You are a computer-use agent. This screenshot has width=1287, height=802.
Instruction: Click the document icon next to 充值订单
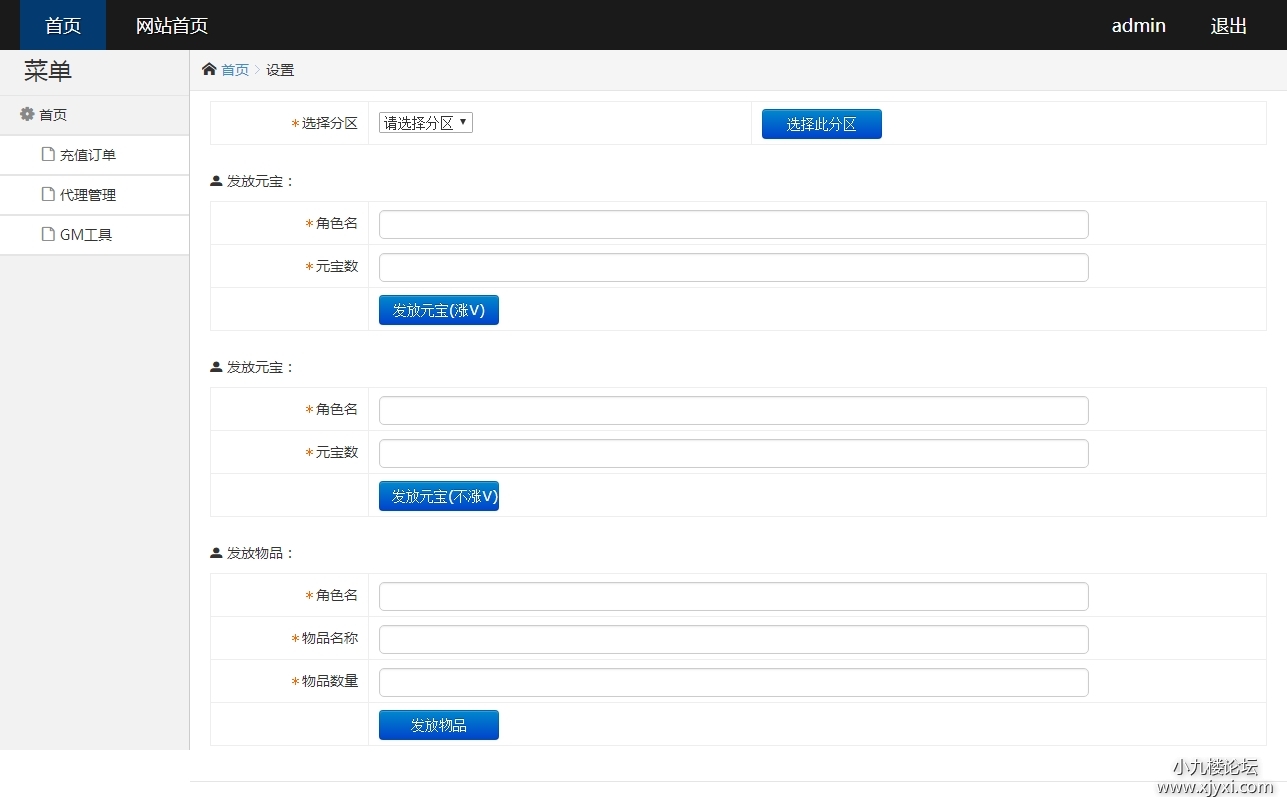(x=48, y=154)
